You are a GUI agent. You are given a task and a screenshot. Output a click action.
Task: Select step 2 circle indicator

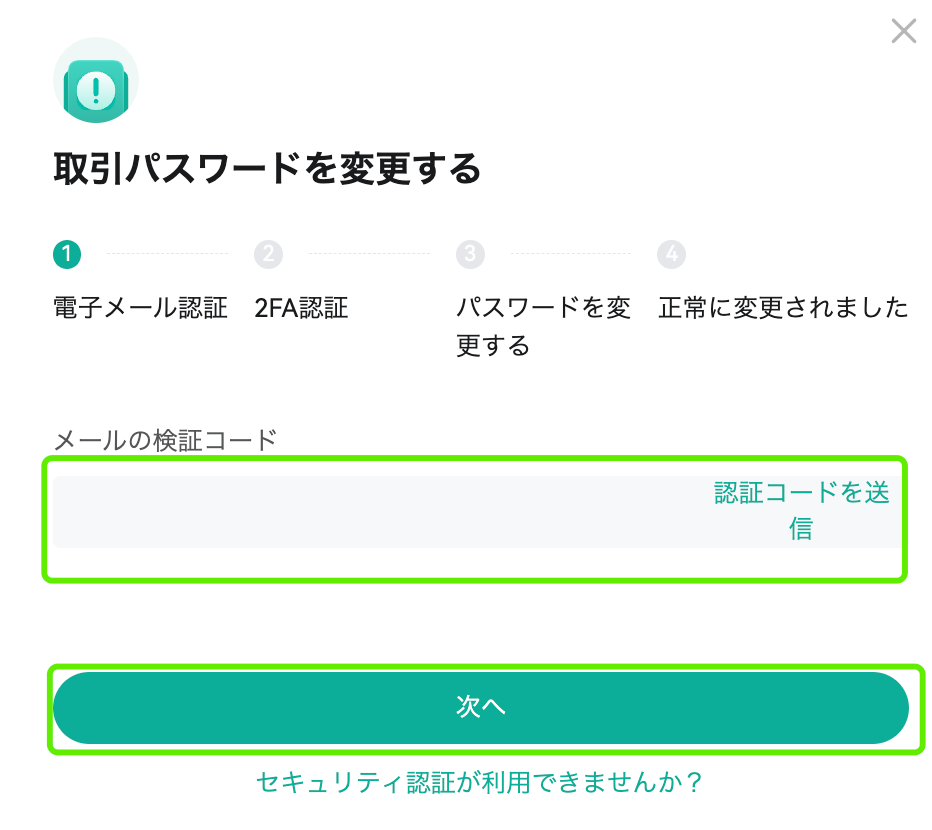pyautogui.click(x=268, y=254)
